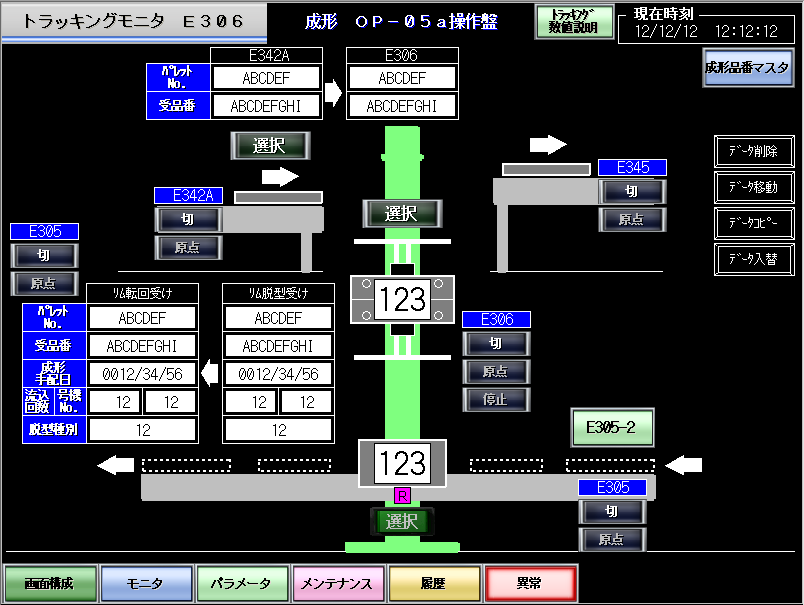804x605 pixels.
Task: Toggle the 切 switch under the E345 label
Action: (631, 191)
